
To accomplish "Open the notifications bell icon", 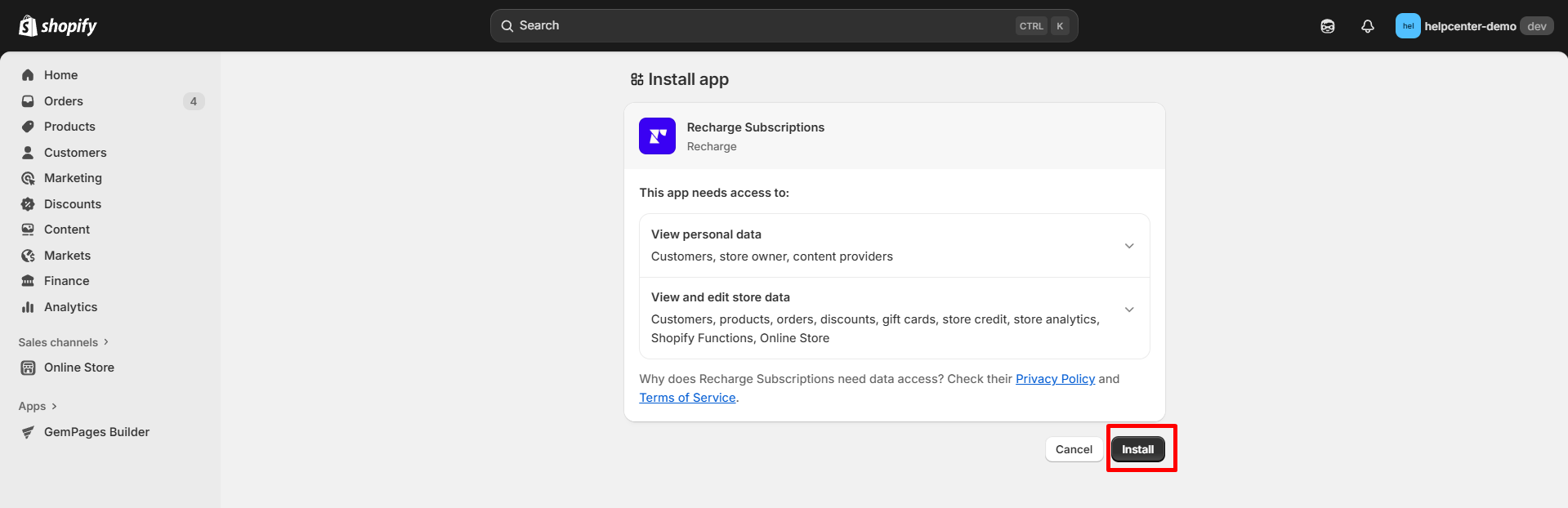I will (x=1367, y=26).
